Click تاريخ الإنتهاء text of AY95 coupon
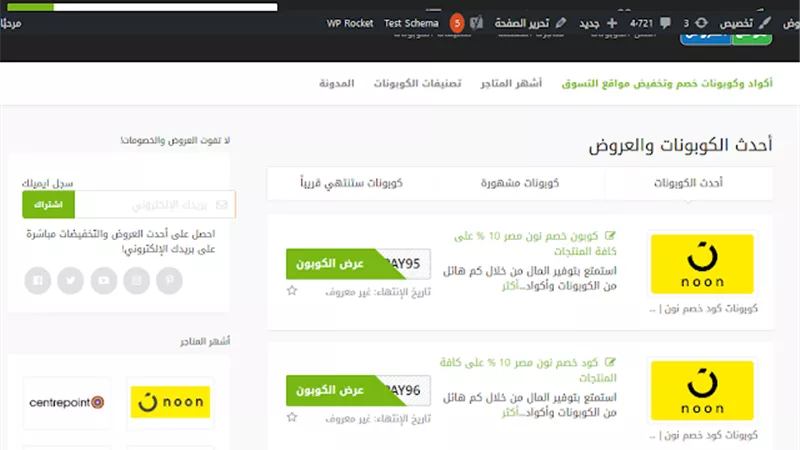This screenshot has height=450, width=800. pyautogui.click(x=378, y=292)
